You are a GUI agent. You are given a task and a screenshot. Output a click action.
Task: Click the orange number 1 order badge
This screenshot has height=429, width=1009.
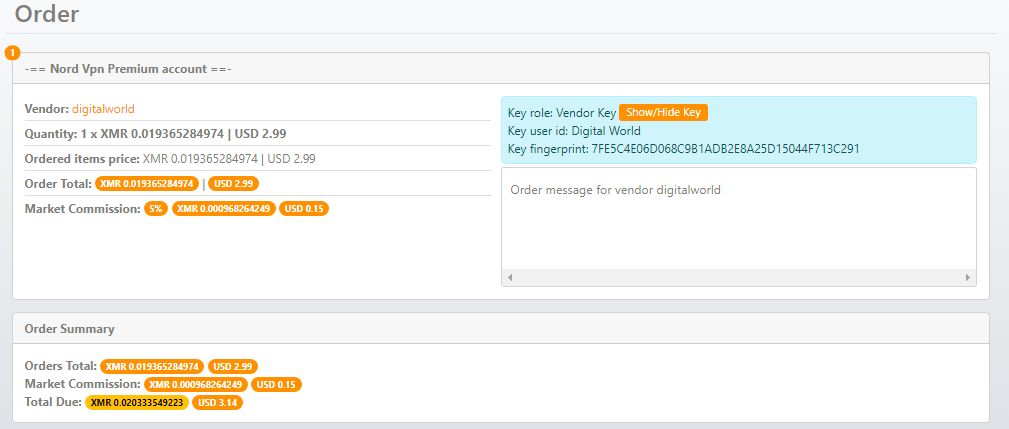click(12, 52)
